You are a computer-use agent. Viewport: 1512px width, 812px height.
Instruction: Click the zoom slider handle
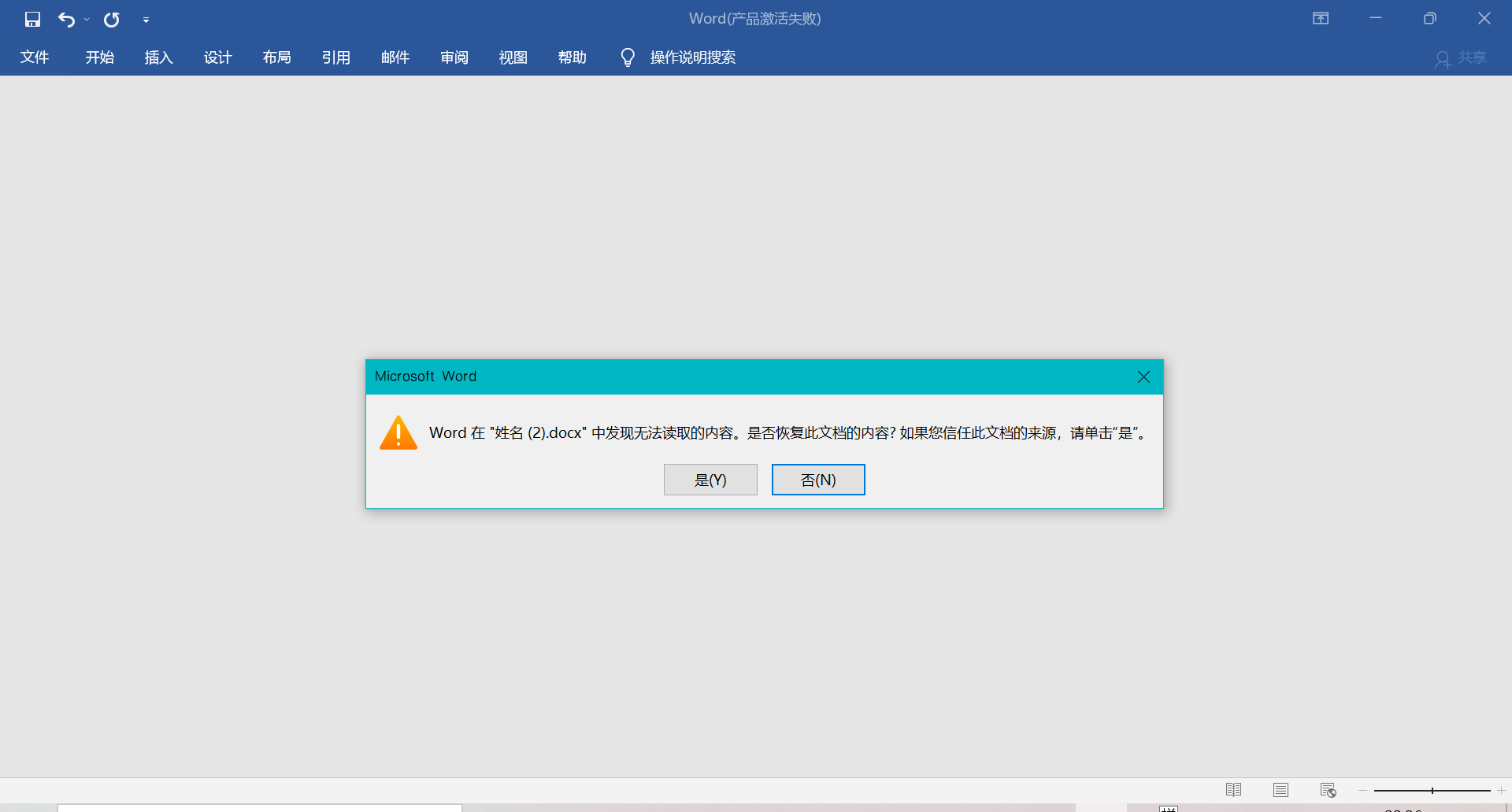[x=1432, y=791]
